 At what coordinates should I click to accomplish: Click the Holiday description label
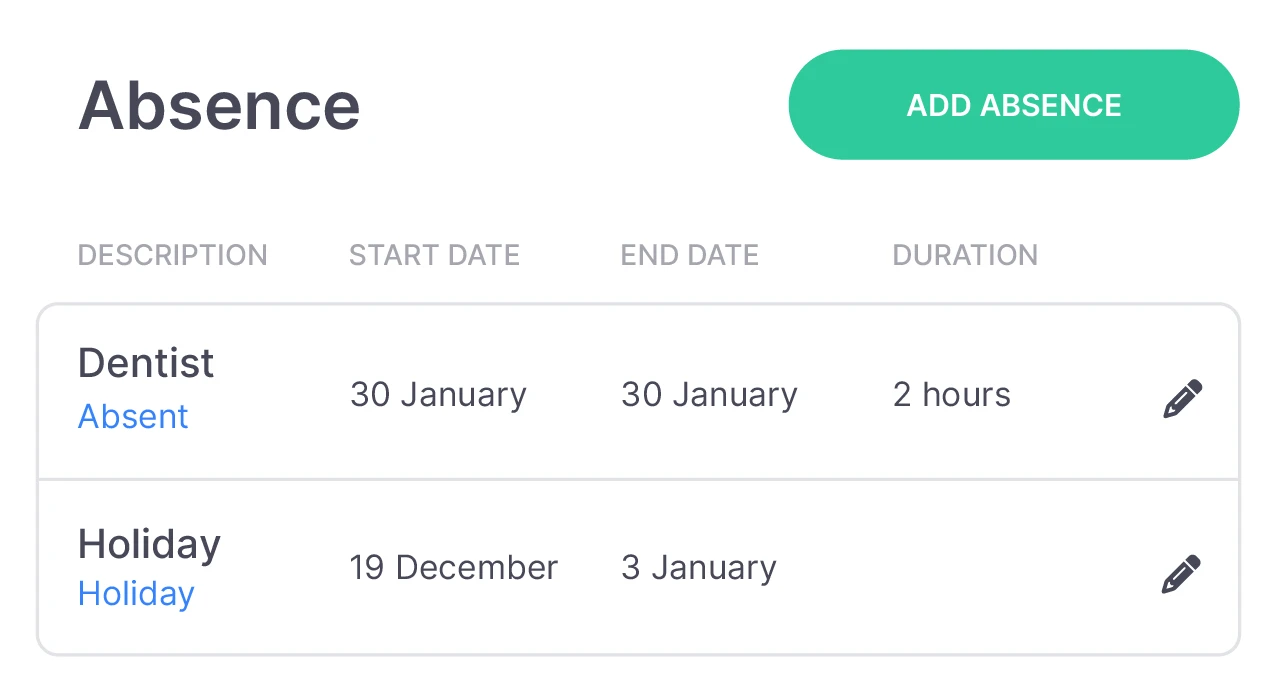coord(148,543)
